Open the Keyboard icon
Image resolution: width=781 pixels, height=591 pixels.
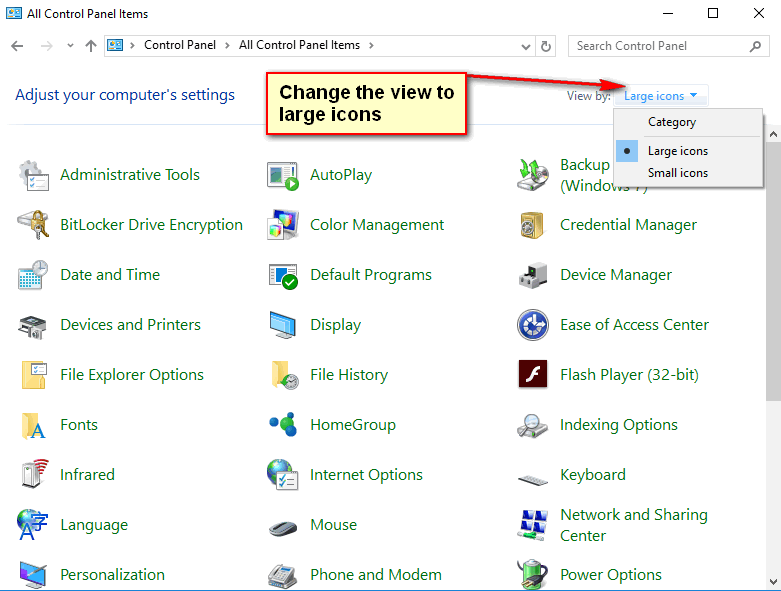pos(532,480)
